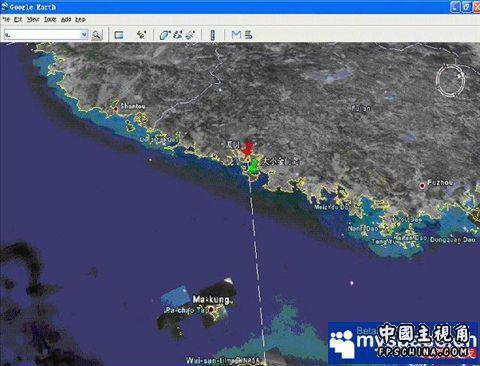Click the search magnifier button
This screenshot has width=480, height=366.
click(97, 35)
